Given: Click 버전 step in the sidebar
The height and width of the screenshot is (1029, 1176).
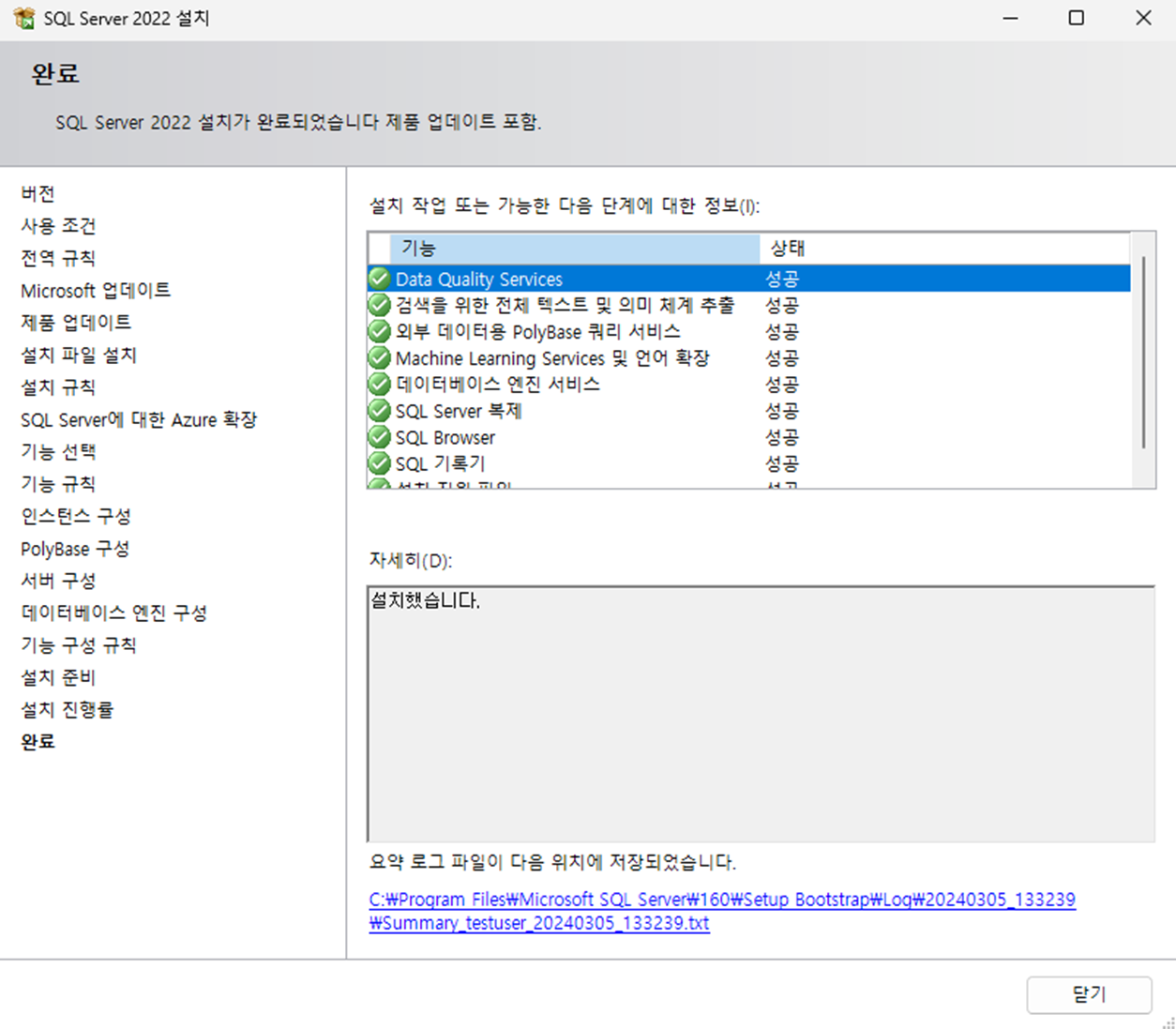Looking at the screenshot, I should 38,193.
